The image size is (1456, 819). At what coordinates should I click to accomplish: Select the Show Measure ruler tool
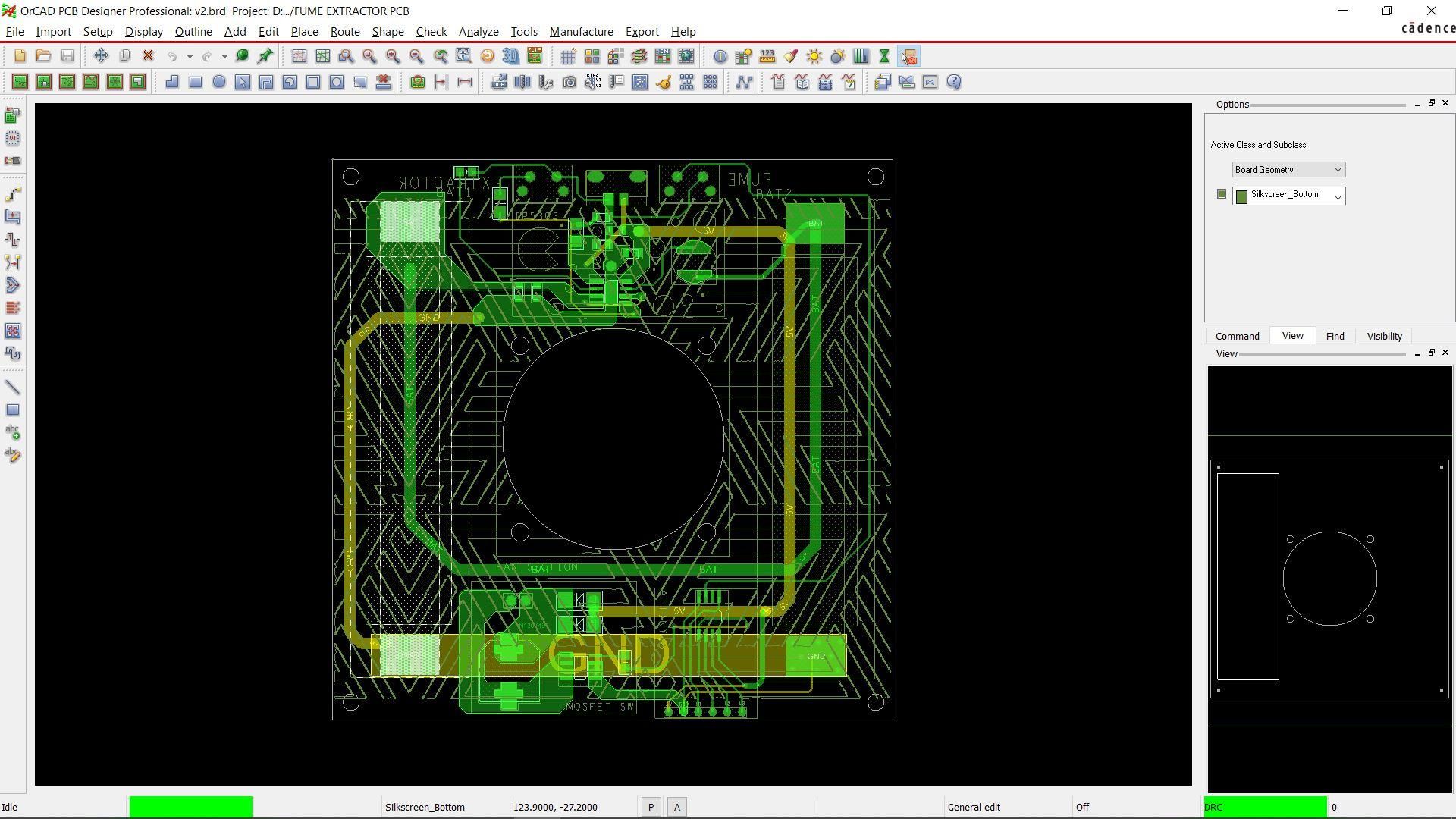point(767,56)
